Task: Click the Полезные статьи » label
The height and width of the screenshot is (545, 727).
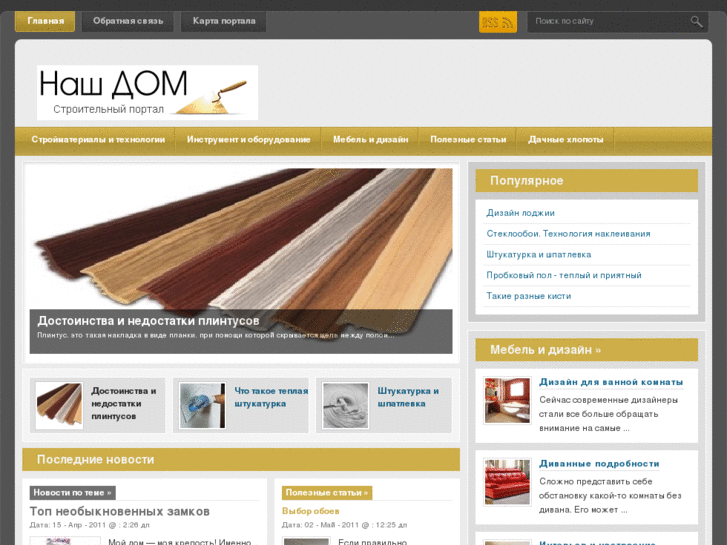Action: 326,493
